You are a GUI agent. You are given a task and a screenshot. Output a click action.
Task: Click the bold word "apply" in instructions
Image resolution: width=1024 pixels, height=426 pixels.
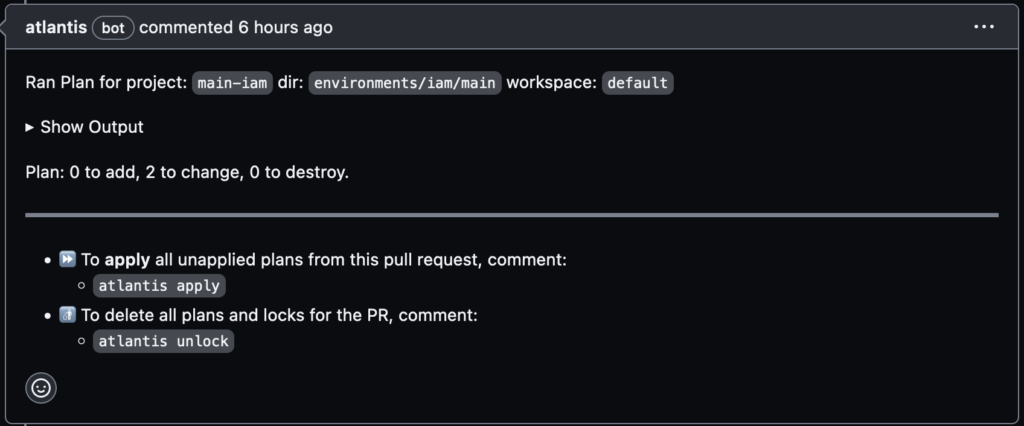click(127, 260)
